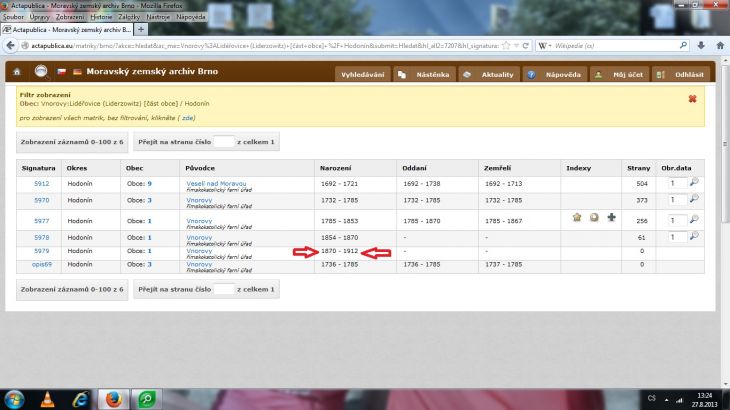The image size is (730, 410).
Task: Open Firefox downloads arrow icon
Action: 701,45
